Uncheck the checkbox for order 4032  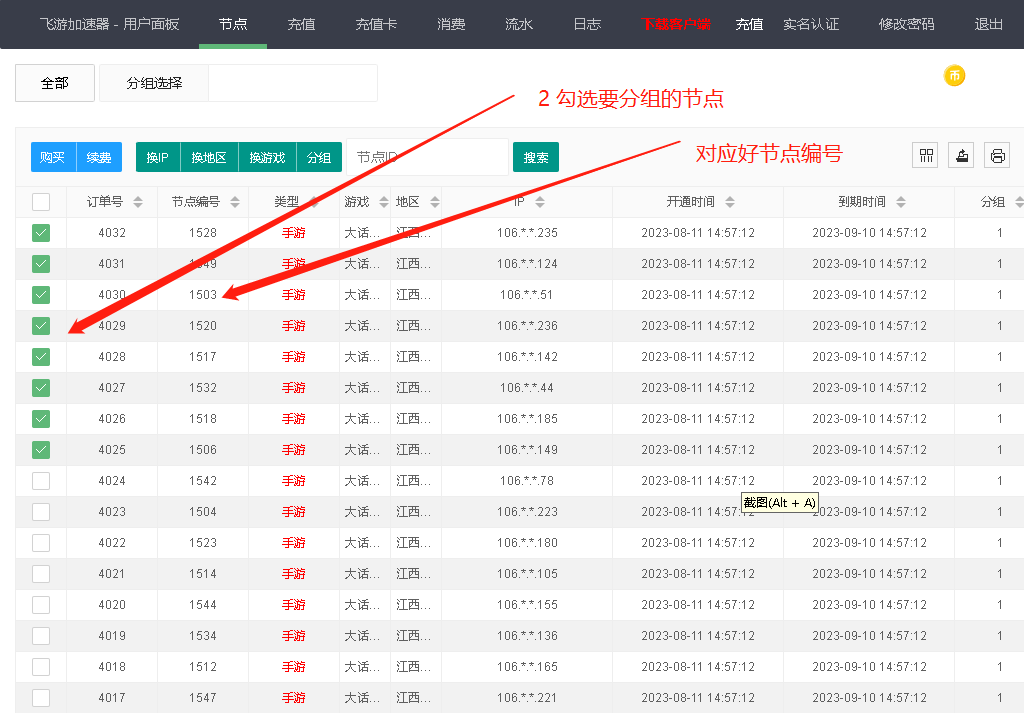point(41,232)
